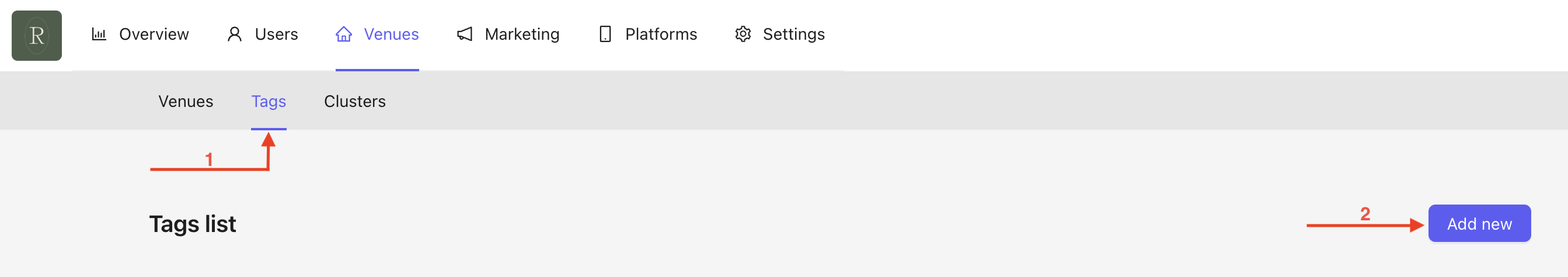This screenshot has width=1568, height=277.
Task: Open the Overview menu item
Action: pyautogui.click(x=154, y=34)
